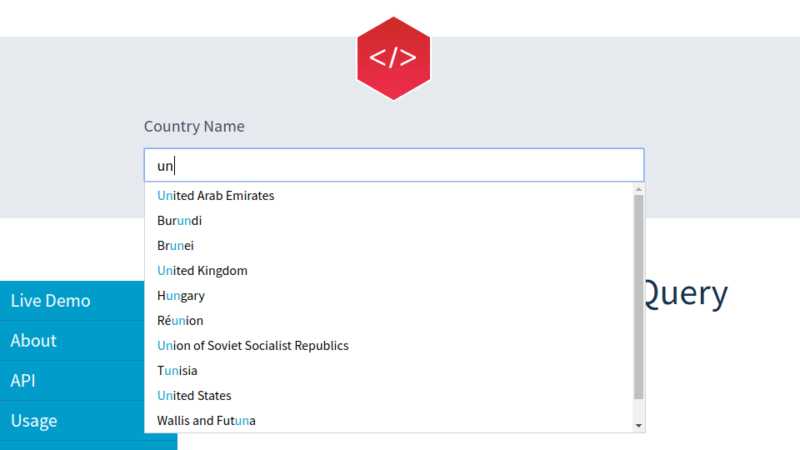Select Réunion from suggestions
The image size is (800, 450).
point(180,321)
